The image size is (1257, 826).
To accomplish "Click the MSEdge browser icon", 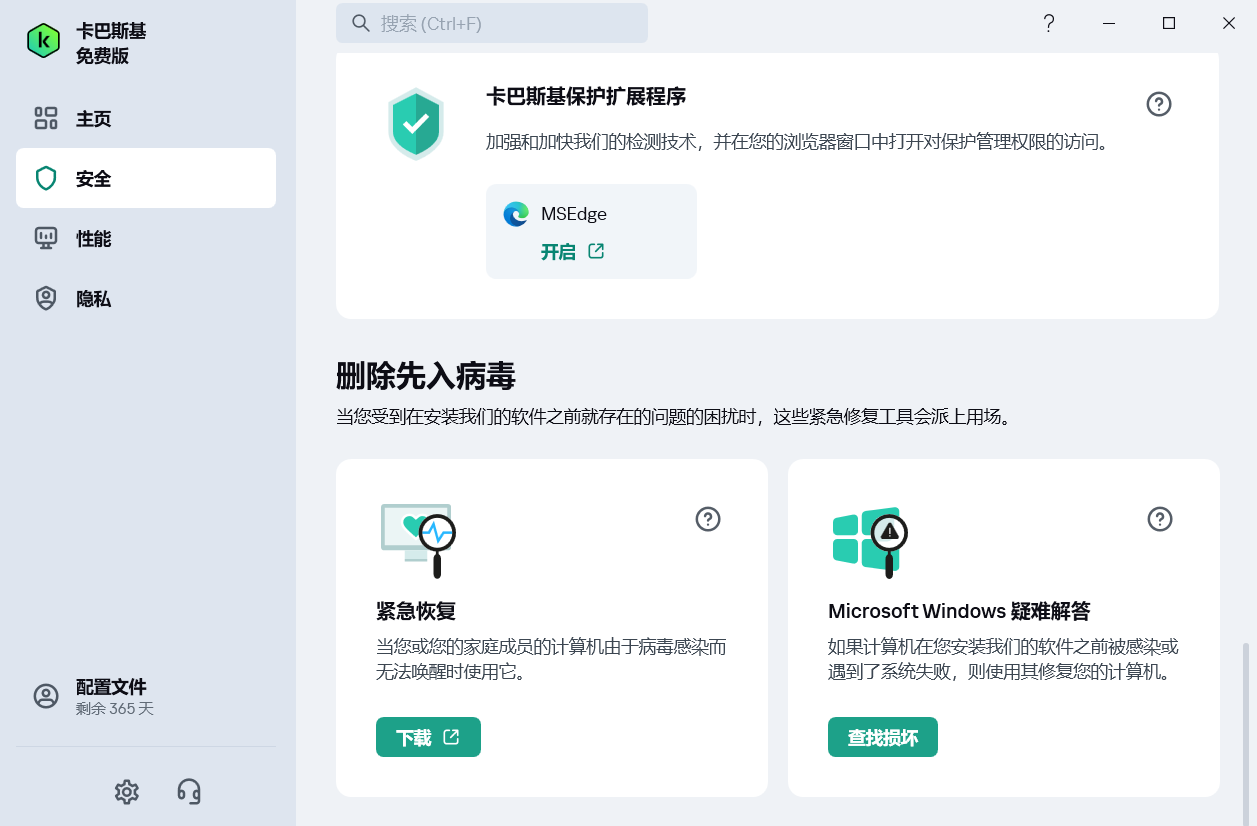I will tap(516, 214).
